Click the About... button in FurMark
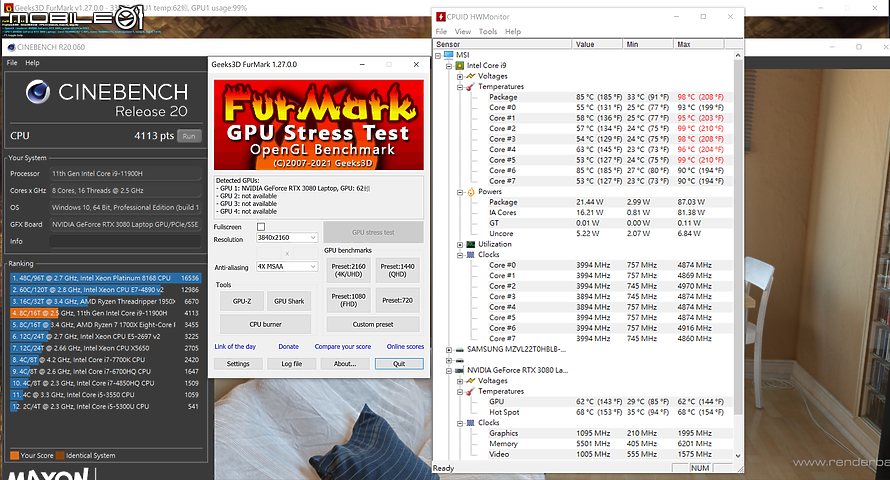The width and height of the screenshot is (890, 480). pos(345,364)
